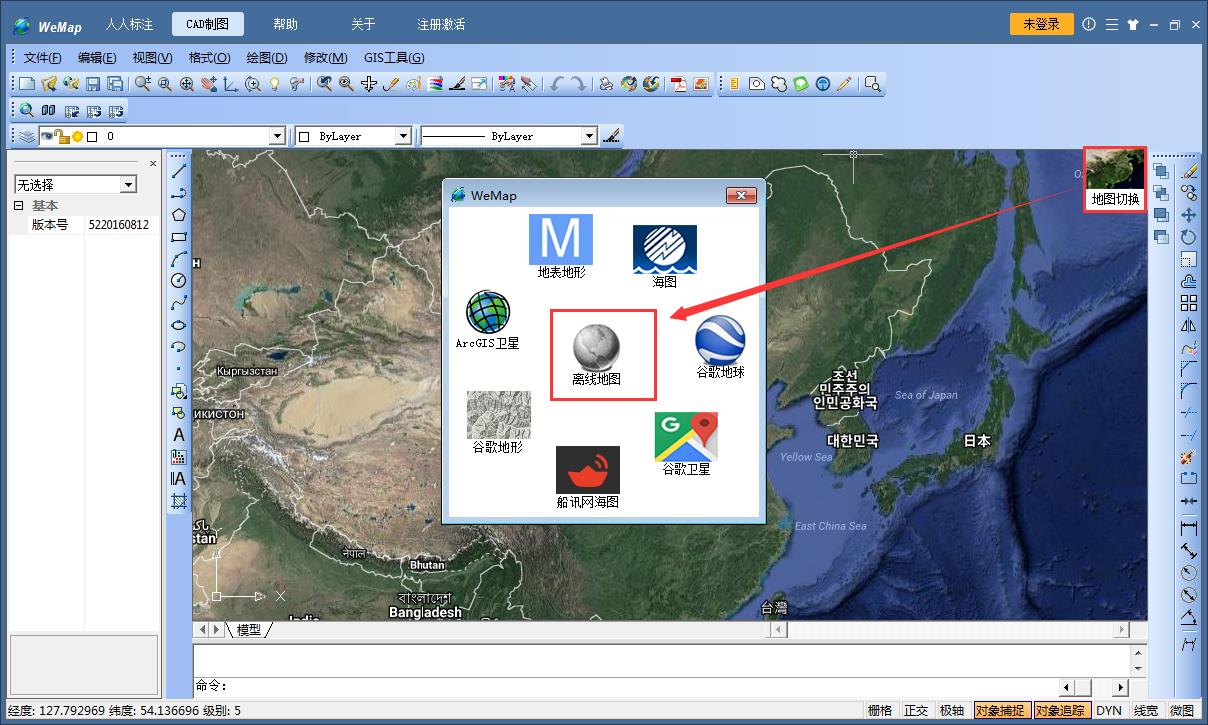Click the pencil icon in GIS toolbar
Image resolution: width=1208 pixels, height=725 pixels.
844,84
